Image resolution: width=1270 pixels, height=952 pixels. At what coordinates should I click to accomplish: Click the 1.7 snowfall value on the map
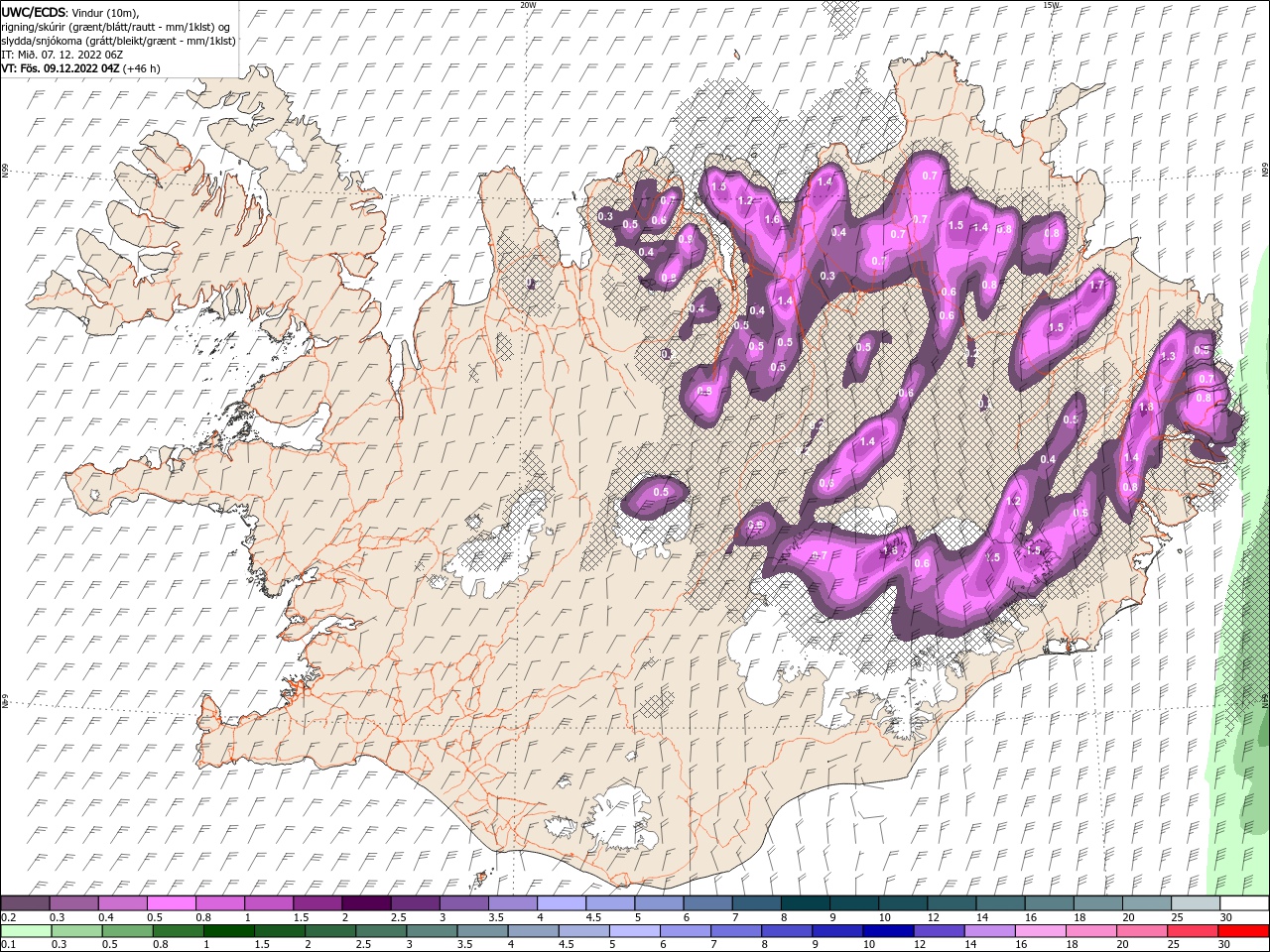[x=1096, y=286]
